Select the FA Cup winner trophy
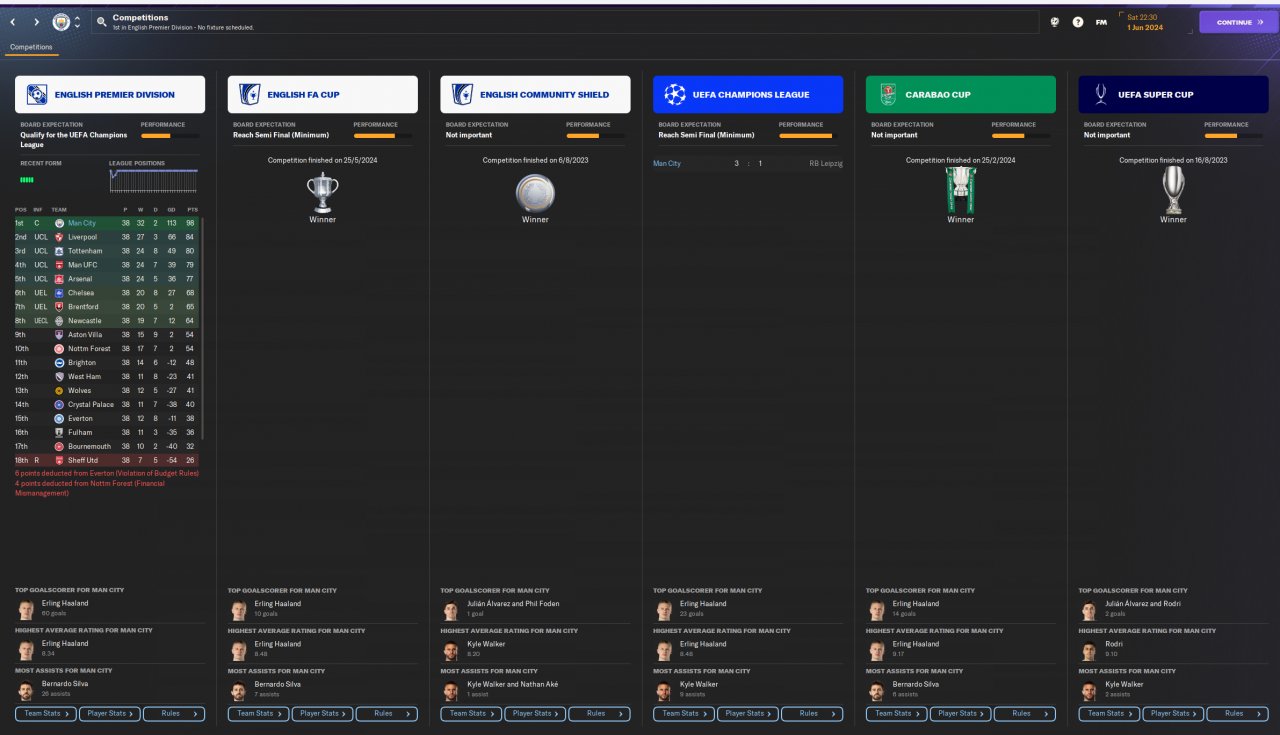This screenshot has width=1280, height=735. pos(322,192)
